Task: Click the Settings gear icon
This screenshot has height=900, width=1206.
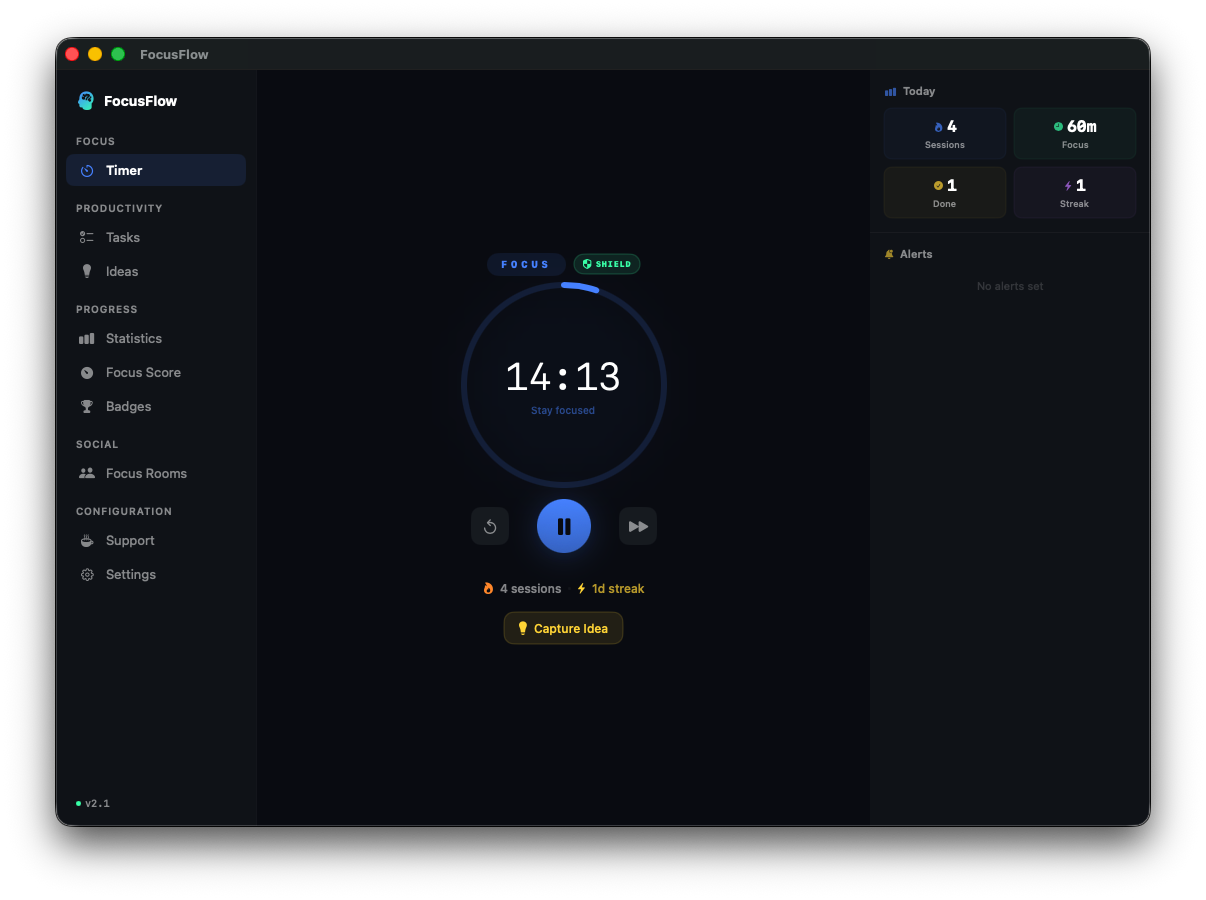Action: pyautogui.click(x=87, y=574)
